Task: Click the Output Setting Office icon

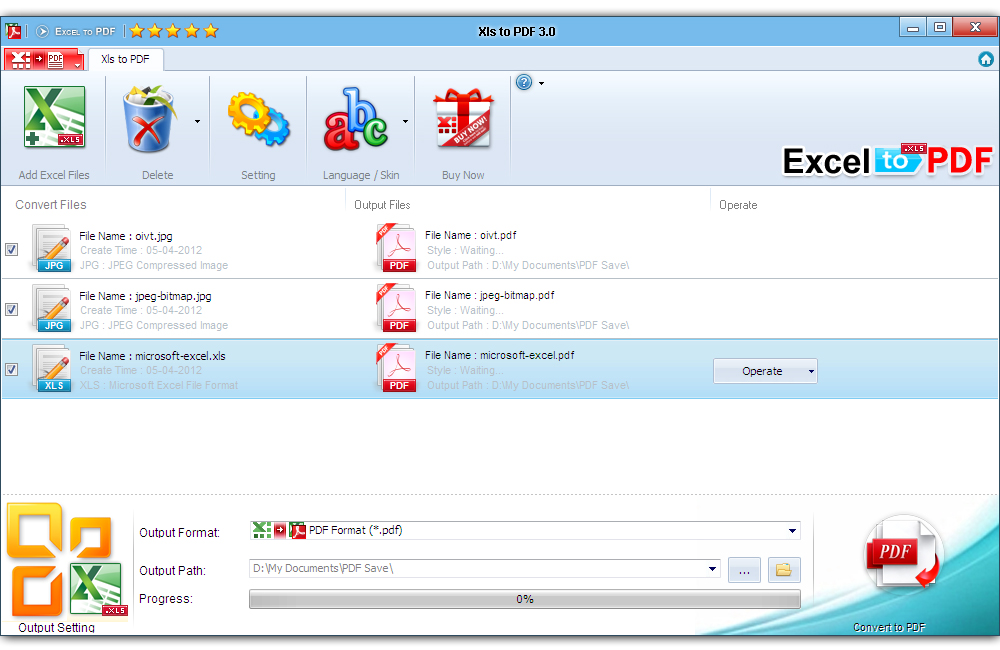Action: click(x=66, y=559)
